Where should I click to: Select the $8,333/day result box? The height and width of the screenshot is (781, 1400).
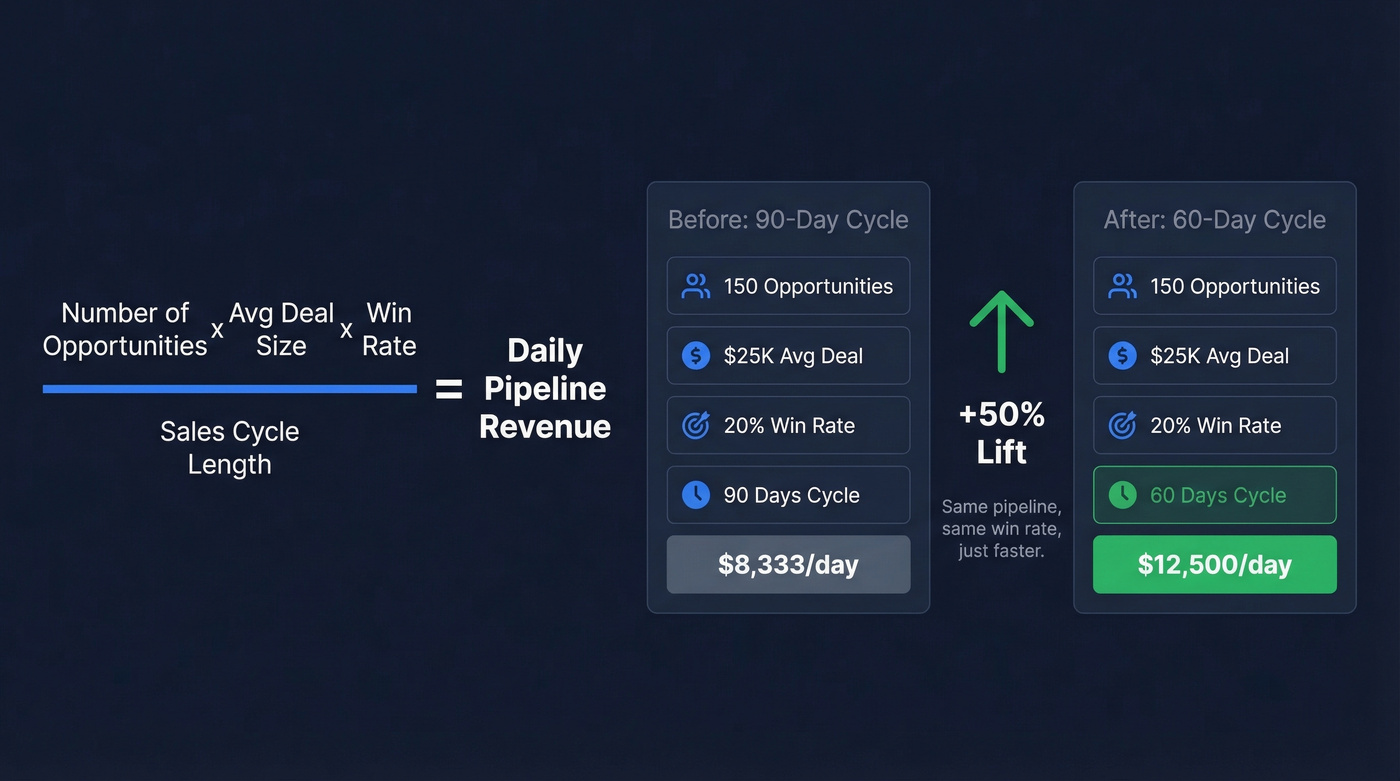788,565
